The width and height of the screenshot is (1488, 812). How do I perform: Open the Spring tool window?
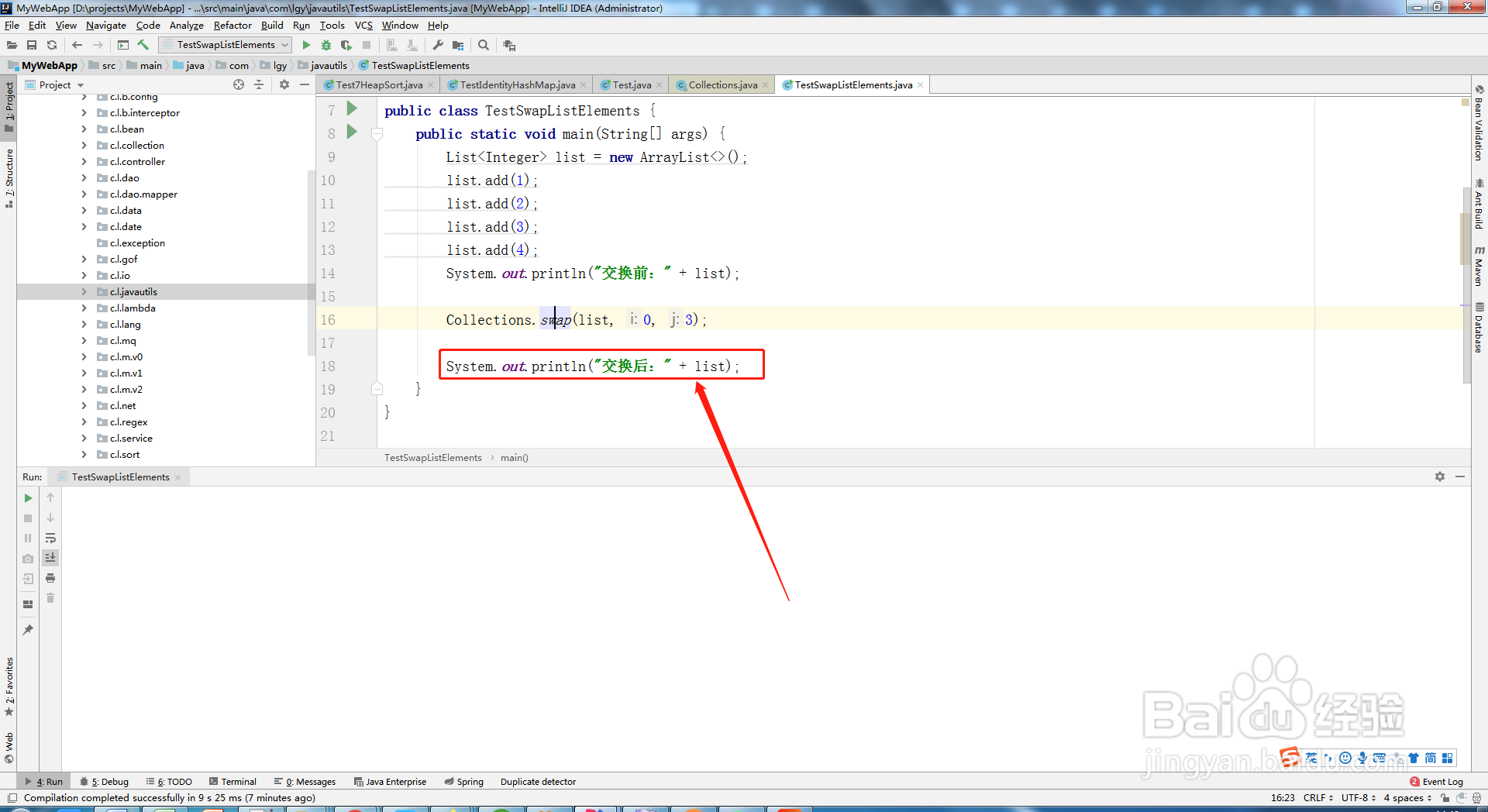coord(463,782)
